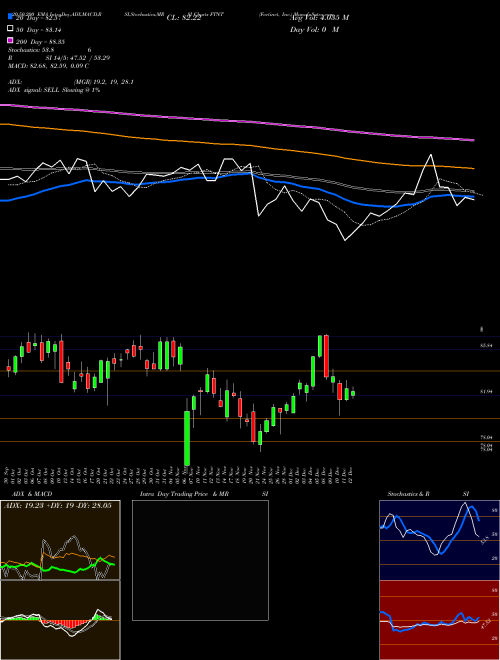Viewport: 500px width, 660px height.
Task: Click the 'CL: 82.22' closing price text
Action: [184, 18]
